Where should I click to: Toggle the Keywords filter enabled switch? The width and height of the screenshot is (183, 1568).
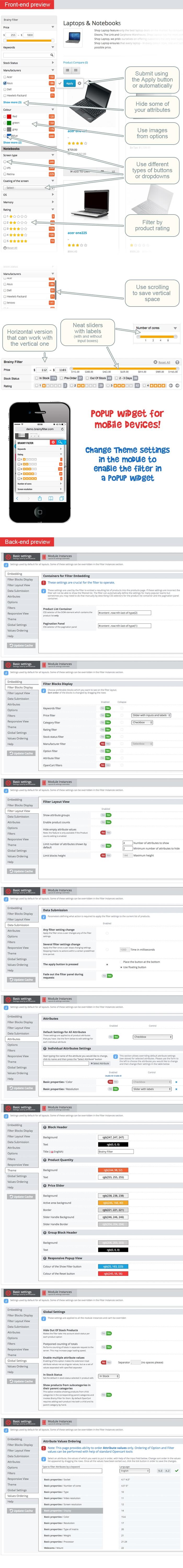click(x=106, y=708)
